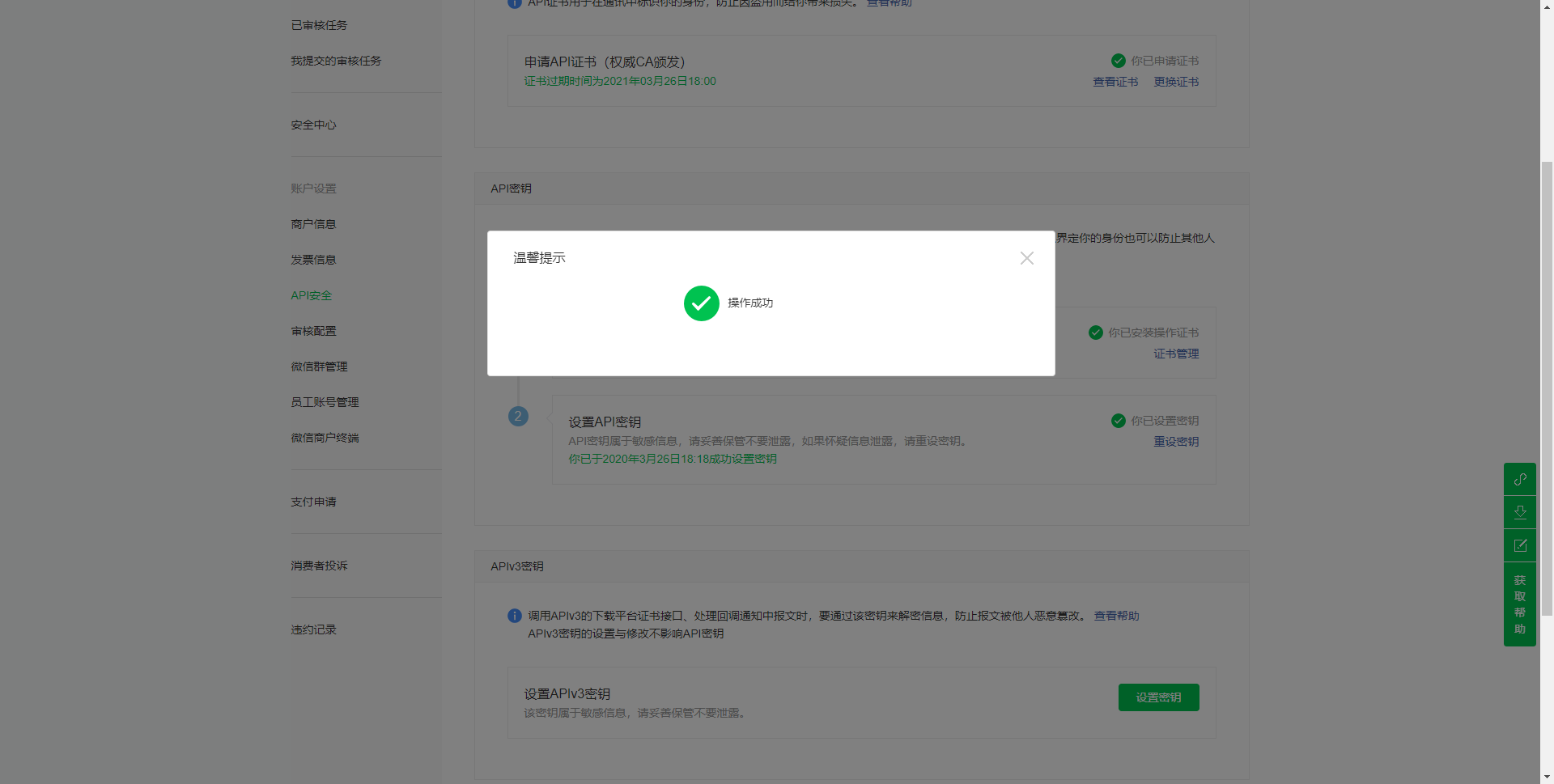Click the 你已申请证书 status text
Viewport: 1554px width, 784px height.
tap(1165, 61)
